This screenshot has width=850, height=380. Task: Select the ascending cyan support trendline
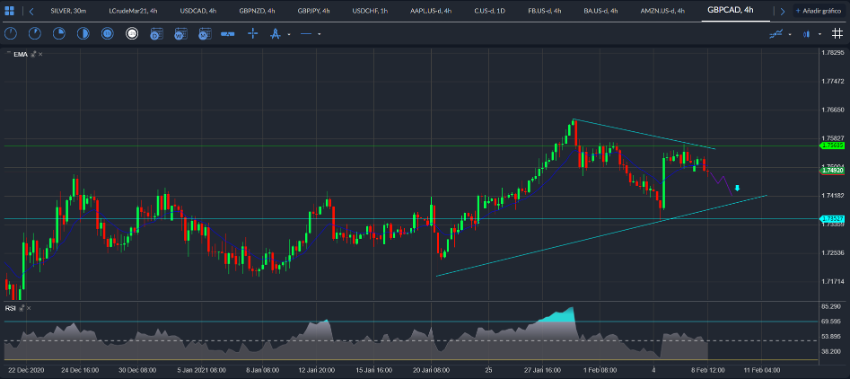click(602, 236)
